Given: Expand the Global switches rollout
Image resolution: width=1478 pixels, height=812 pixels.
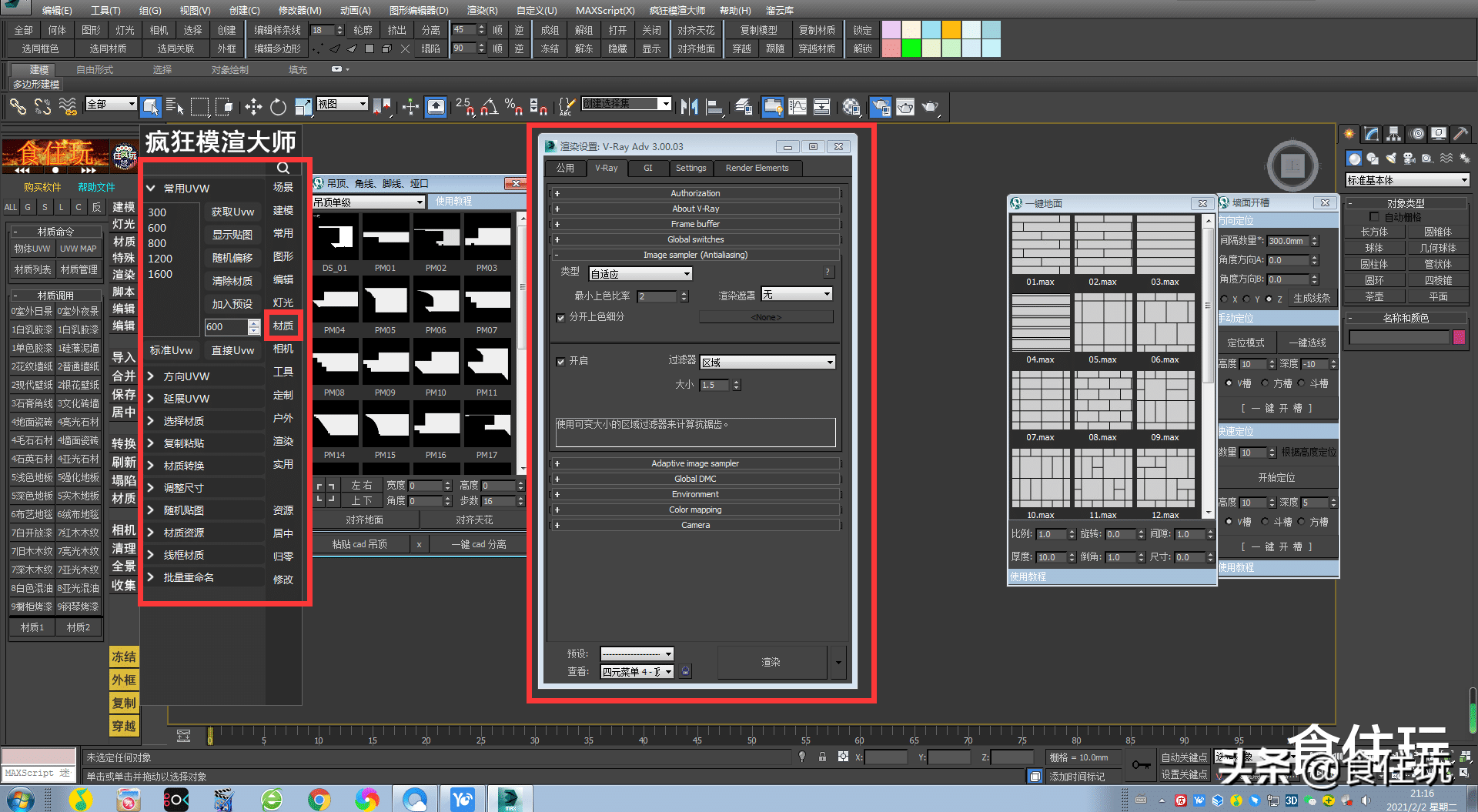Looking at the screenshot, I should pyautogui.click(x=695, y=239).
